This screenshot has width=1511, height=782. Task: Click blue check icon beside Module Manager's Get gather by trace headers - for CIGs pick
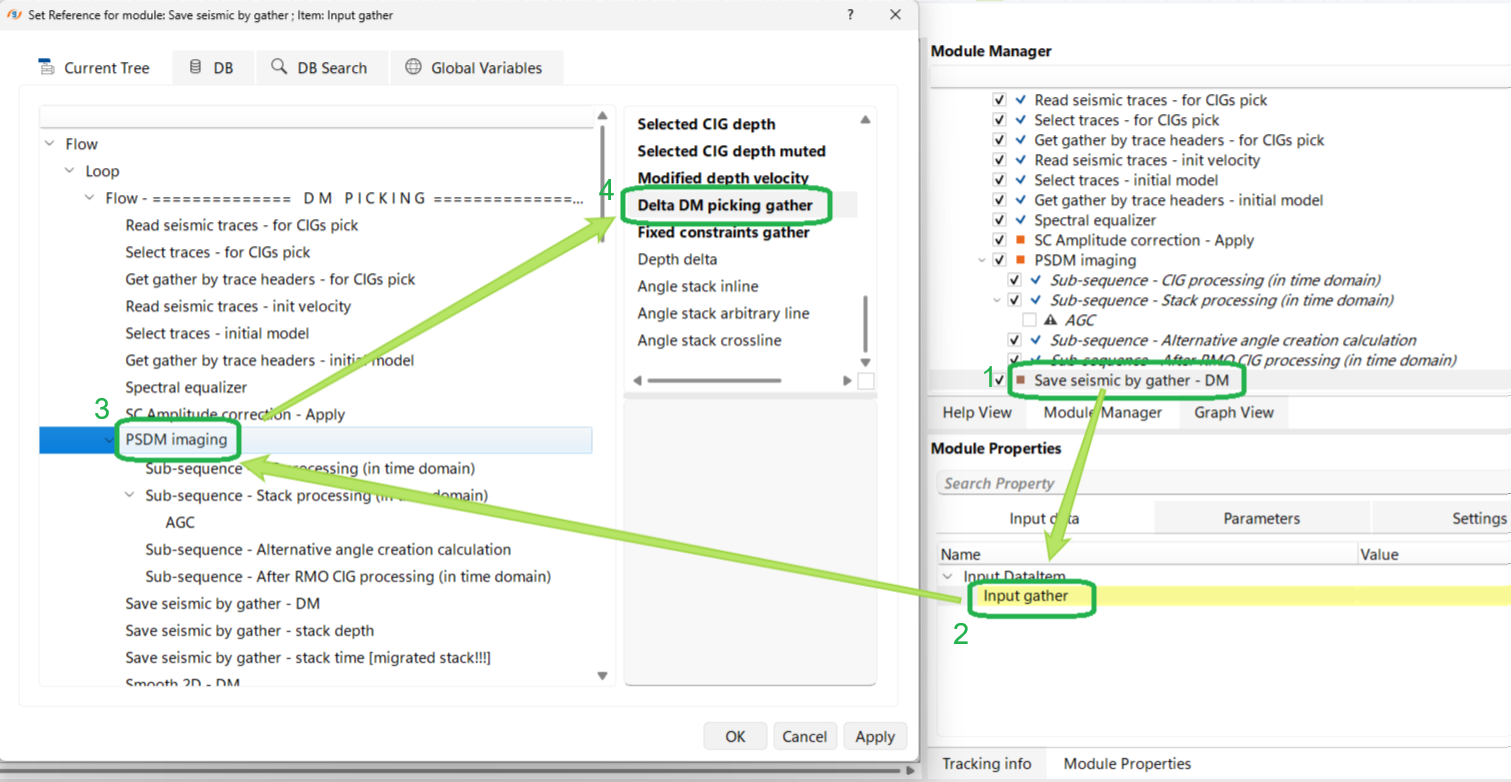click(1020, 140)
